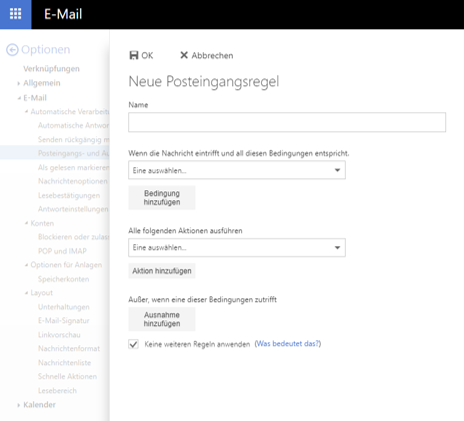This screenshot has height=421, width=464.
Task: Open E-Mail-Signatur in sidebar
Action: click(63, 321)
